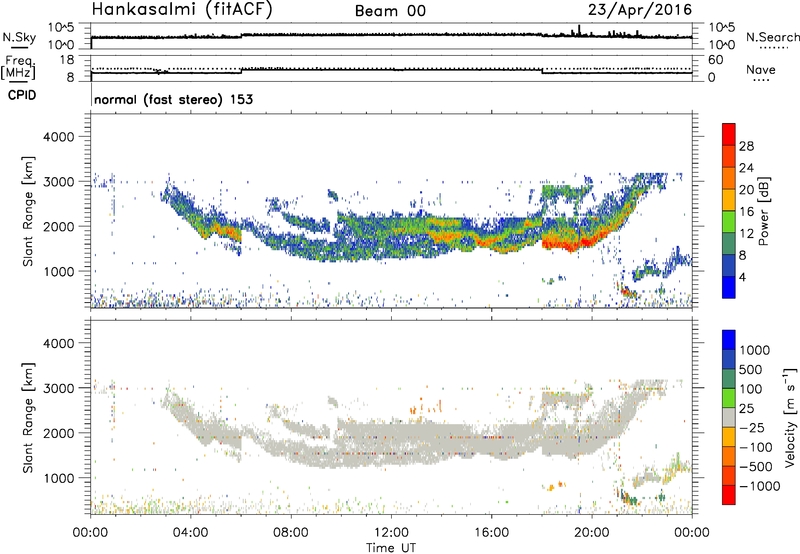Click the "16" label on the Power colorbar
The width and height of the screenshot is (800, 554).
[x=746, y=212]
